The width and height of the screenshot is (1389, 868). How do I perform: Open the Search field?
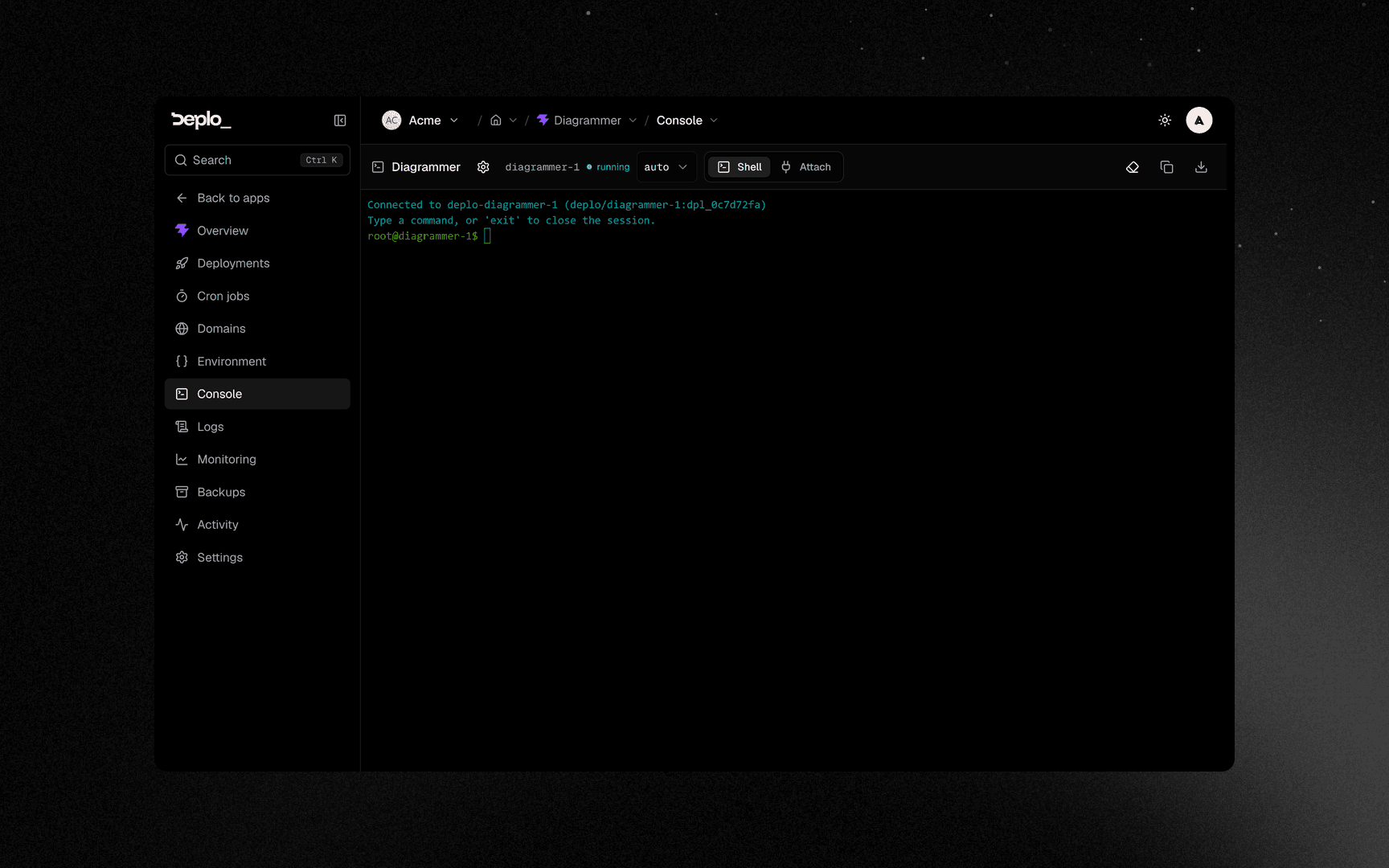point(257,160)
